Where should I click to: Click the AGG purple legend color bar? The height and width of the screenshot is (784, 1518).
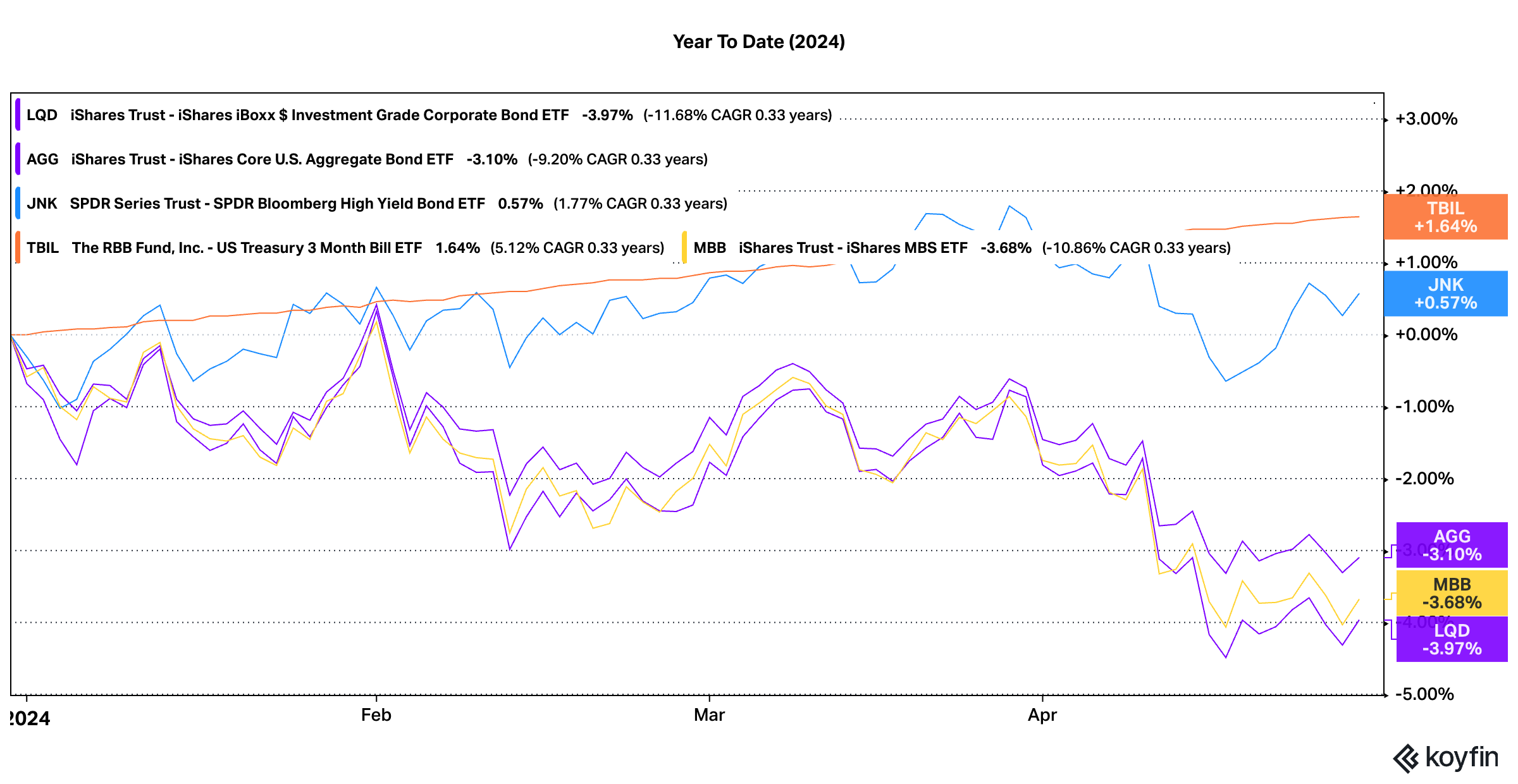point(18,159)
